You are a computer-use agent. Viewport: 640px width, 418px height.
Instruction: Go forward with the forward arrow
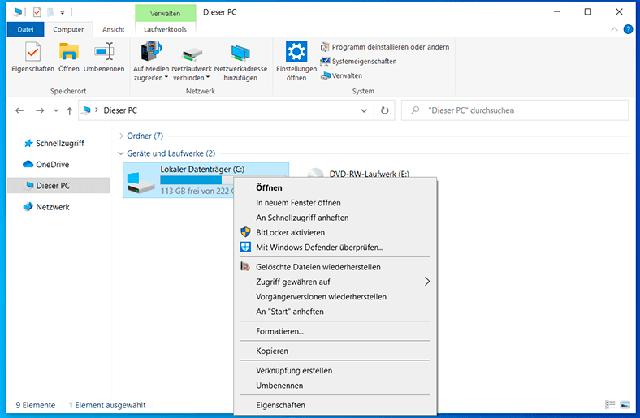[40, 111]
